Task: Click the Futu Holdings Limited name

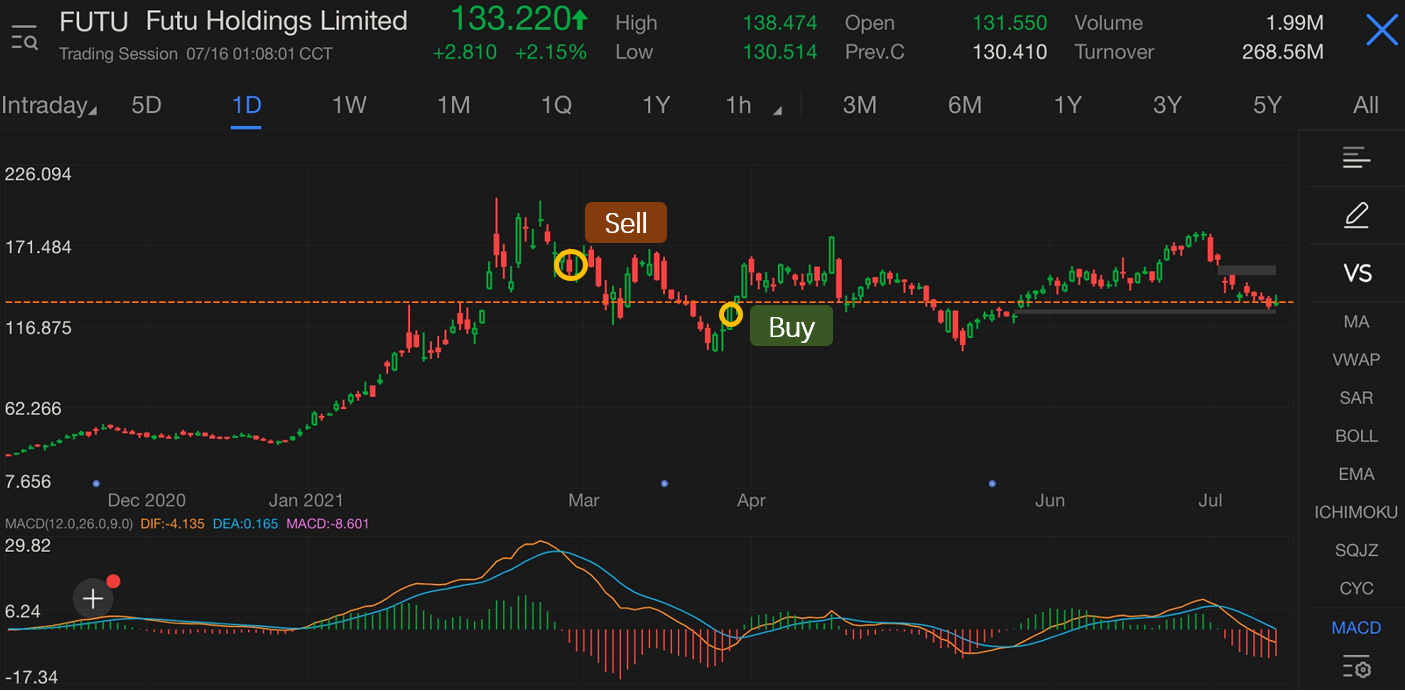Action: [x=277, y=21]
